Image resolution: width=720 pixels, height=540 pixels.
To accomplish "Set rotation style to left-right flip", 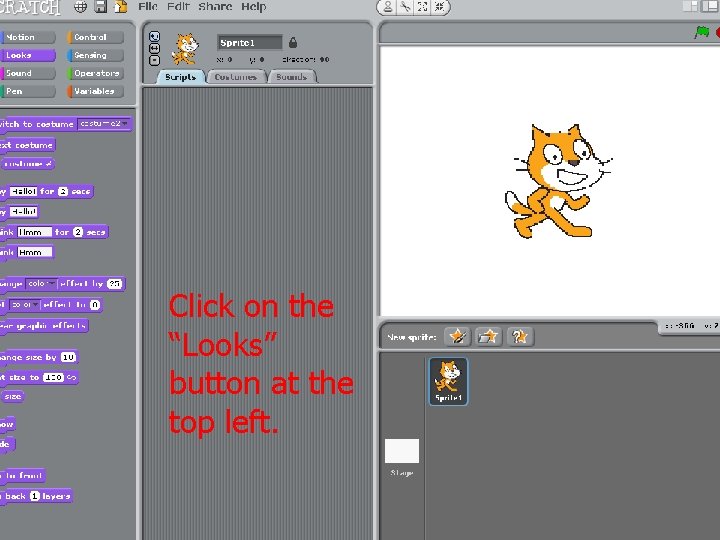I will tap(155, 48).
